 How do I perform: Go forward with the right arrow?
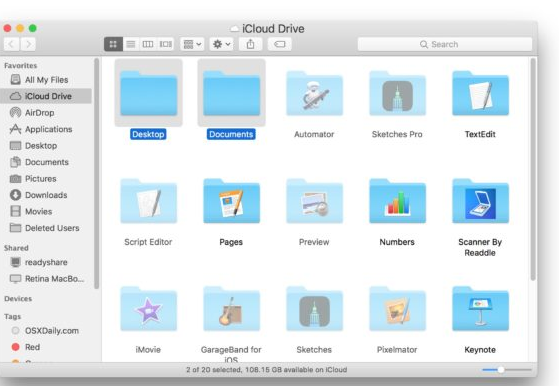(28, 44)
